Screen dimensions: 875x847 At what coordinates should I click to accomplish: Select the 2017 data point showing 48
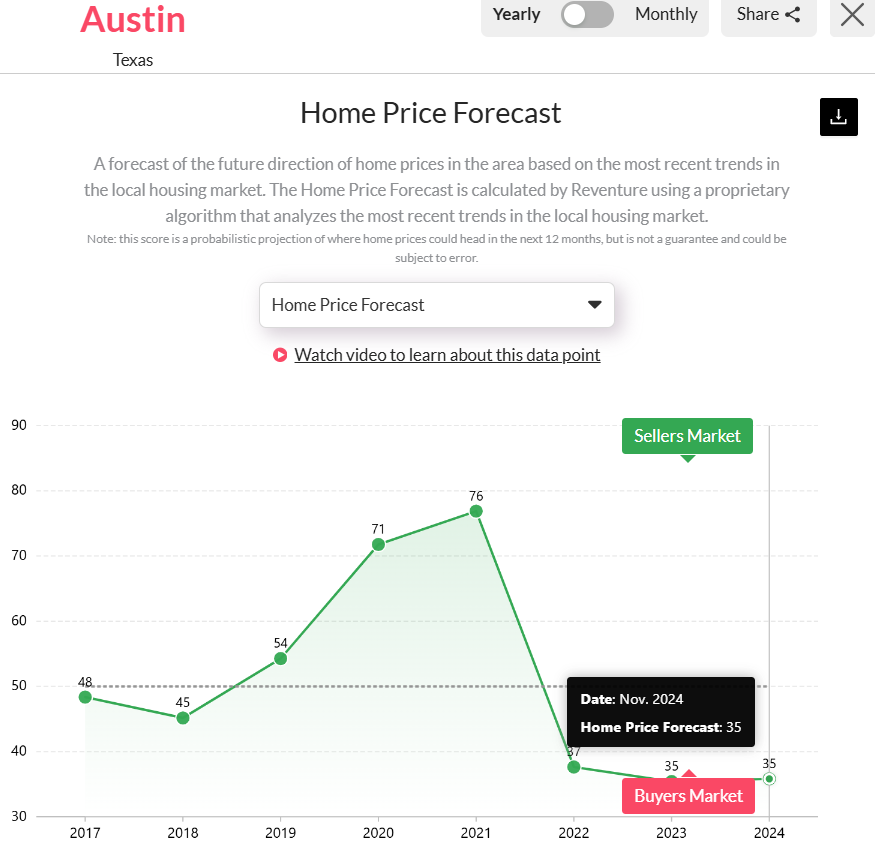point(86,697)
